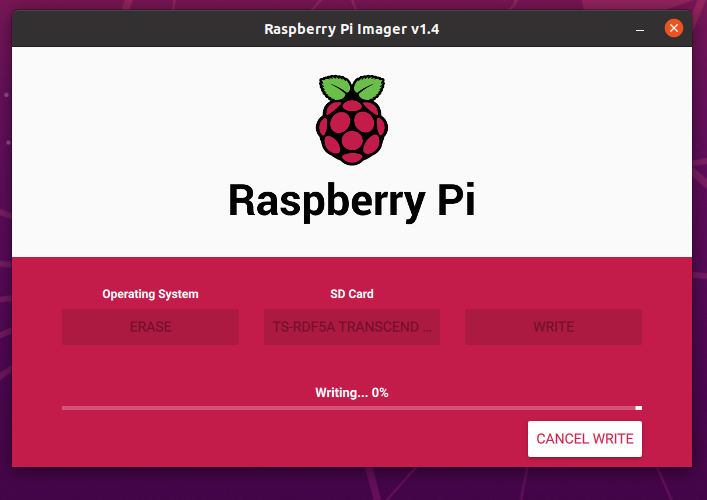The image size is (707, 500).
Task: Click the "Operating System" label
Action: (x=150, y=294)
